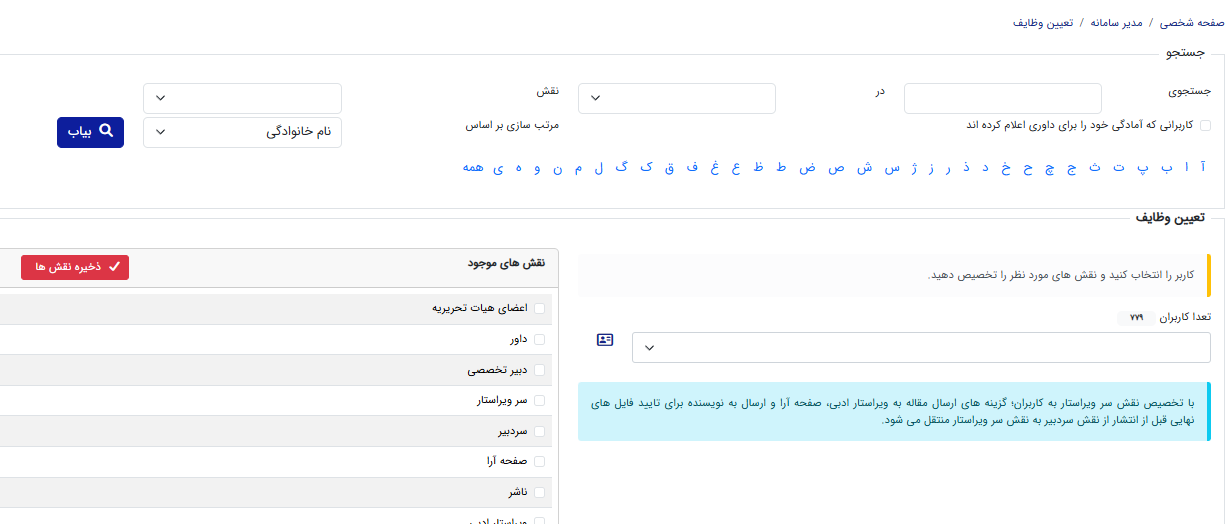
Task: Show all users with همه link
Action: (473, 168)
